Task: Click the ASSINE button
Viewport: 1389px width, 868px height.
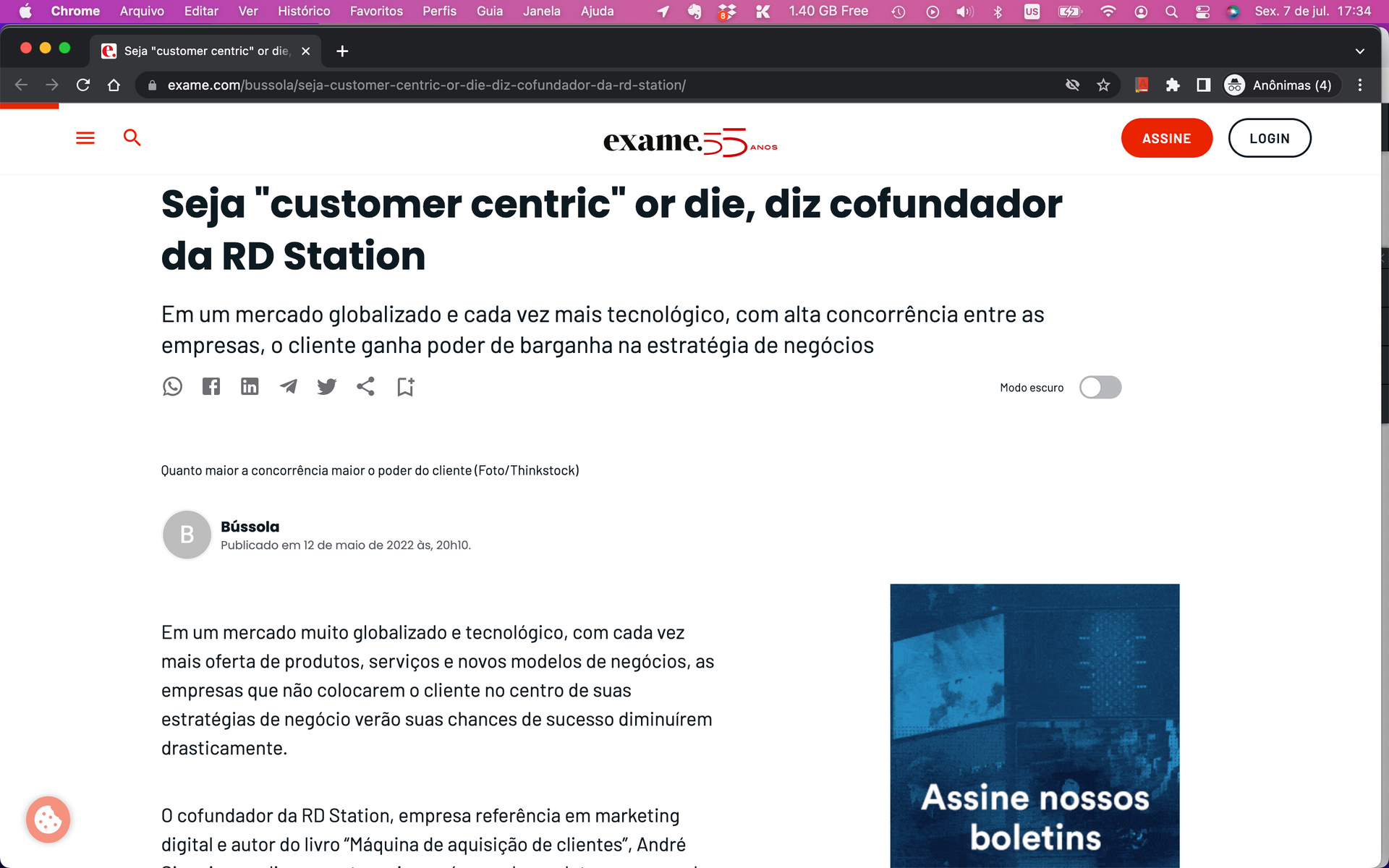Action: 1166,138
